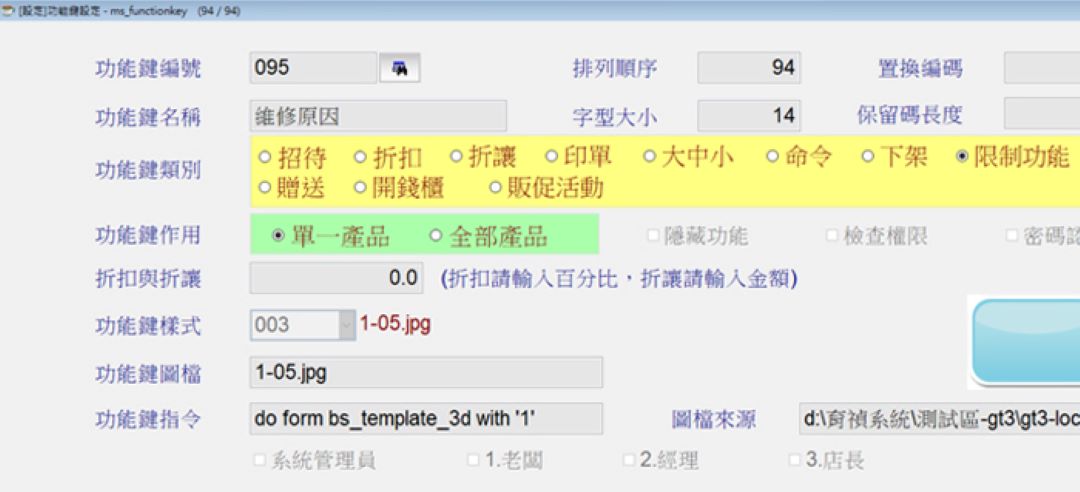Click red 1-05.jpg filename text
Image resolution: width=1080 pixels, height=492 pixels.
(395, 324)
